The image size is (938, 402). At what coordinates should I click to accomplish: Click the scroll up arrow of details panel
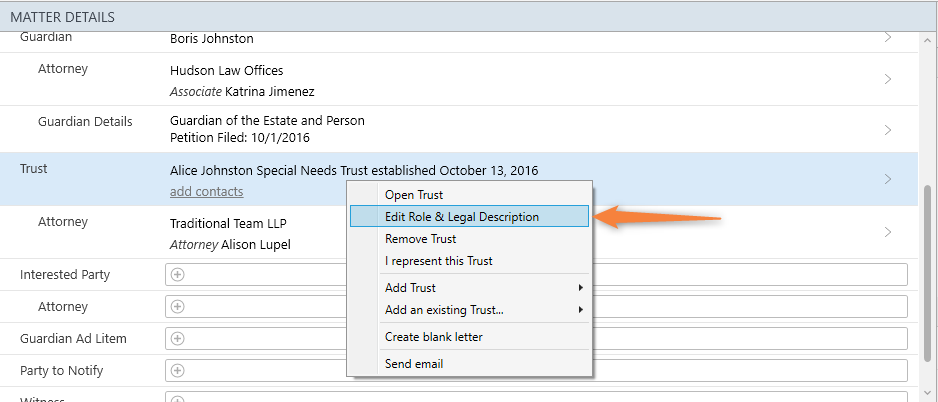click(x=928, y=40)
